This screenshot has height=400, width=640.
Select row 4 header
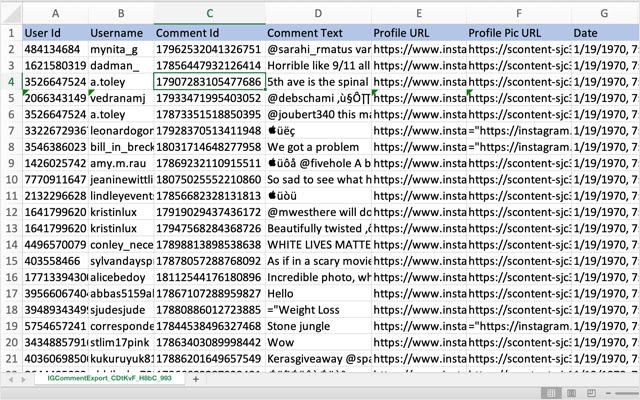11,82
